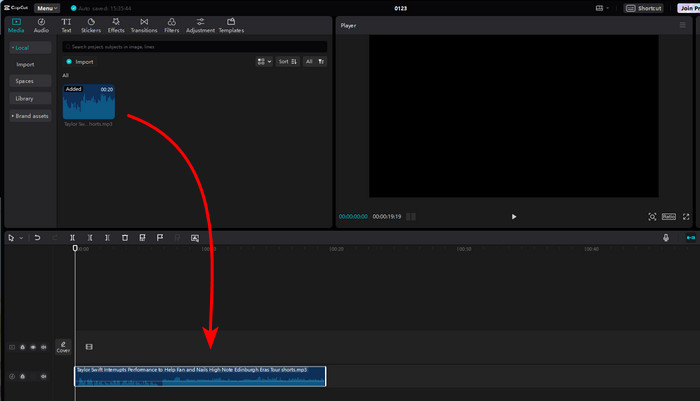Select the Taylor Swift audio clip in timeline
The width and height of the screenshot is (700, 401).
pyautogui.click(x=200, y=376)
